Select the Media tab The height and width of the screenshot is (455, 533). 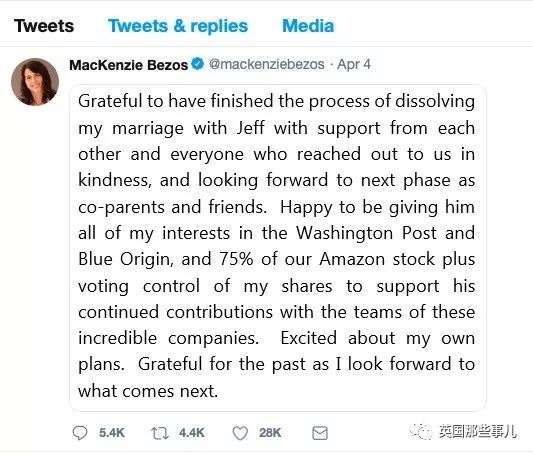click(x=308, y=26)
